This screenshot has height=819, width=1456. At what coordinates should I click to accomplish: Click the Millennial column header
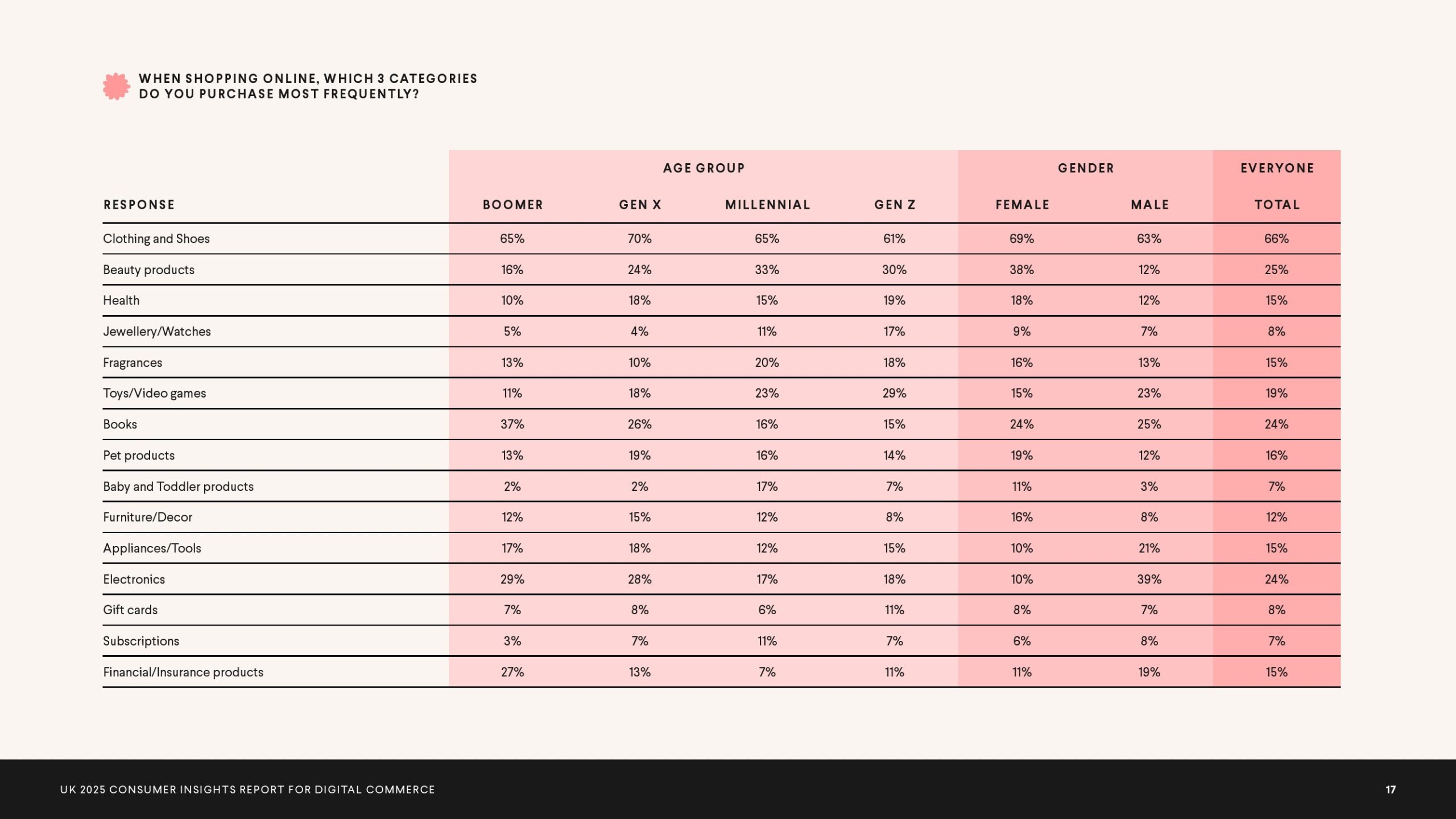point(767,205)
